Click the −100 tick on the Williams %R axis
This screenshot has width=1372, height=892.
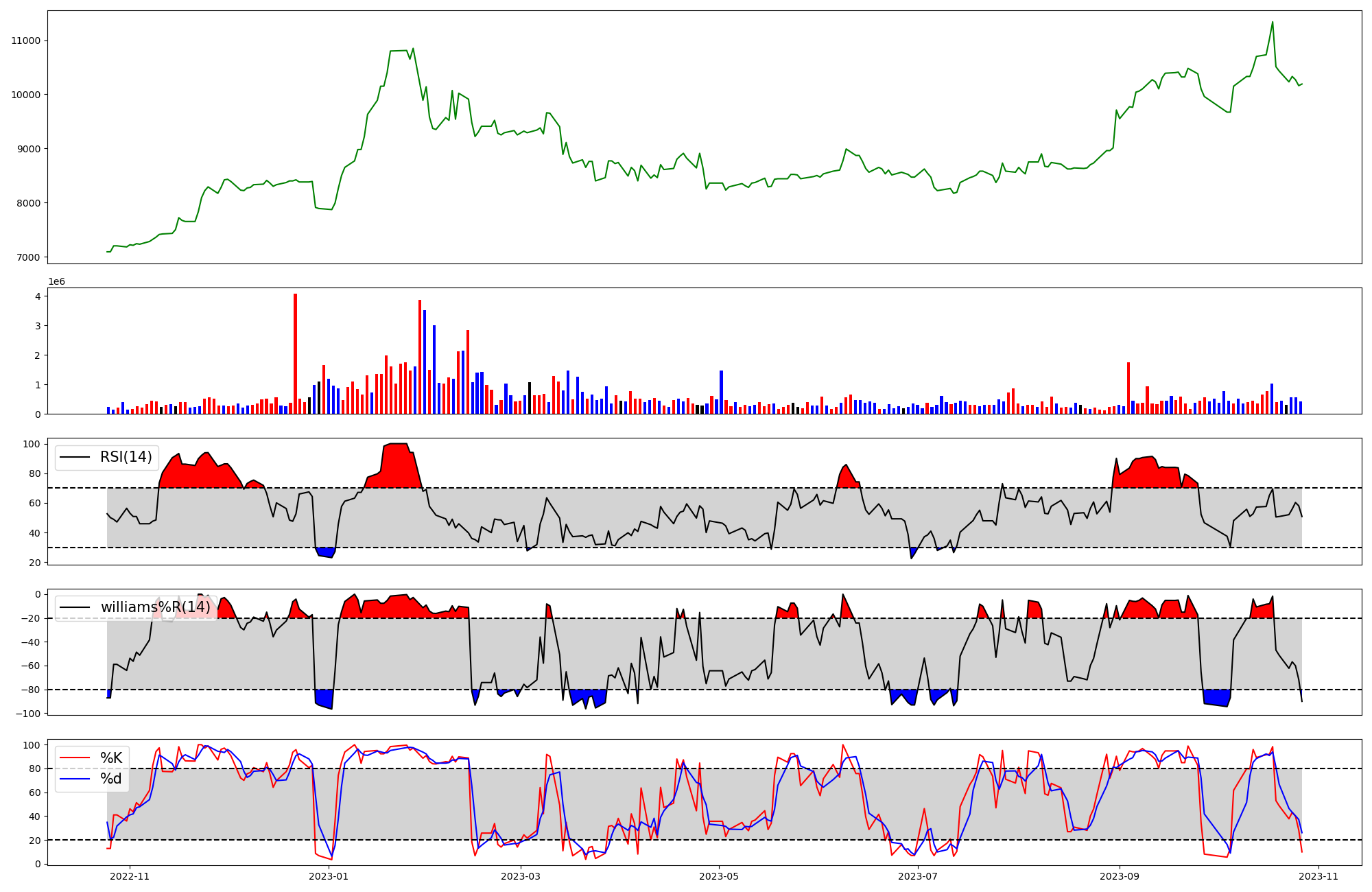pyautogui.click(x=29, y=714)
